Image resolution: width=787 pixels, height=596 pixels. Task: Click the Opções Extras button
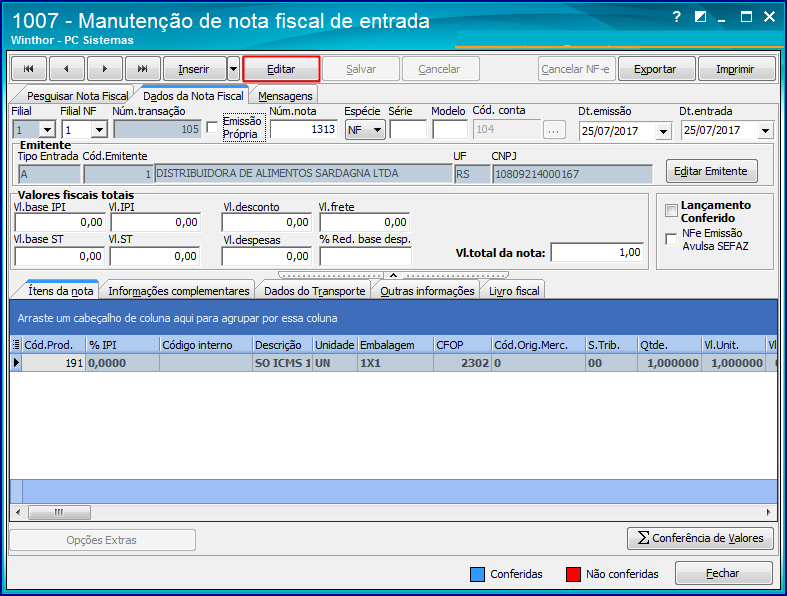[102, 540]
